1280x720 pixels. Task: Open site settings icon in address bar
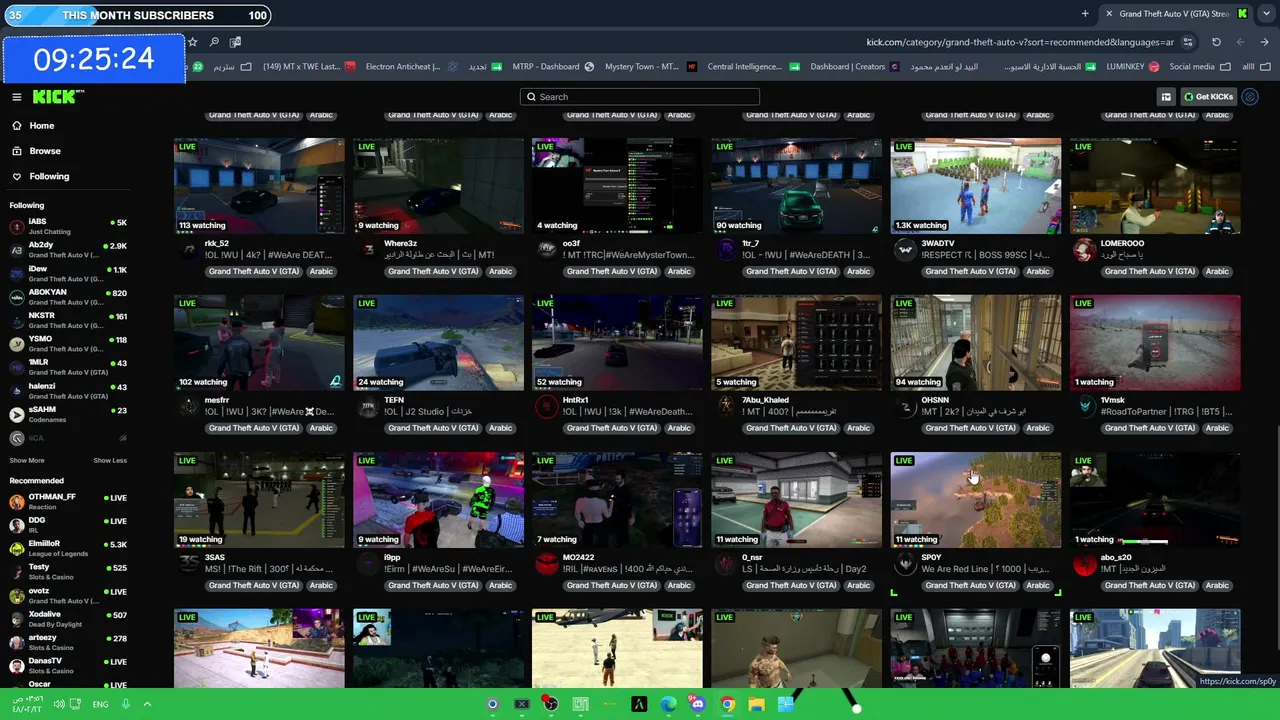1188,42
